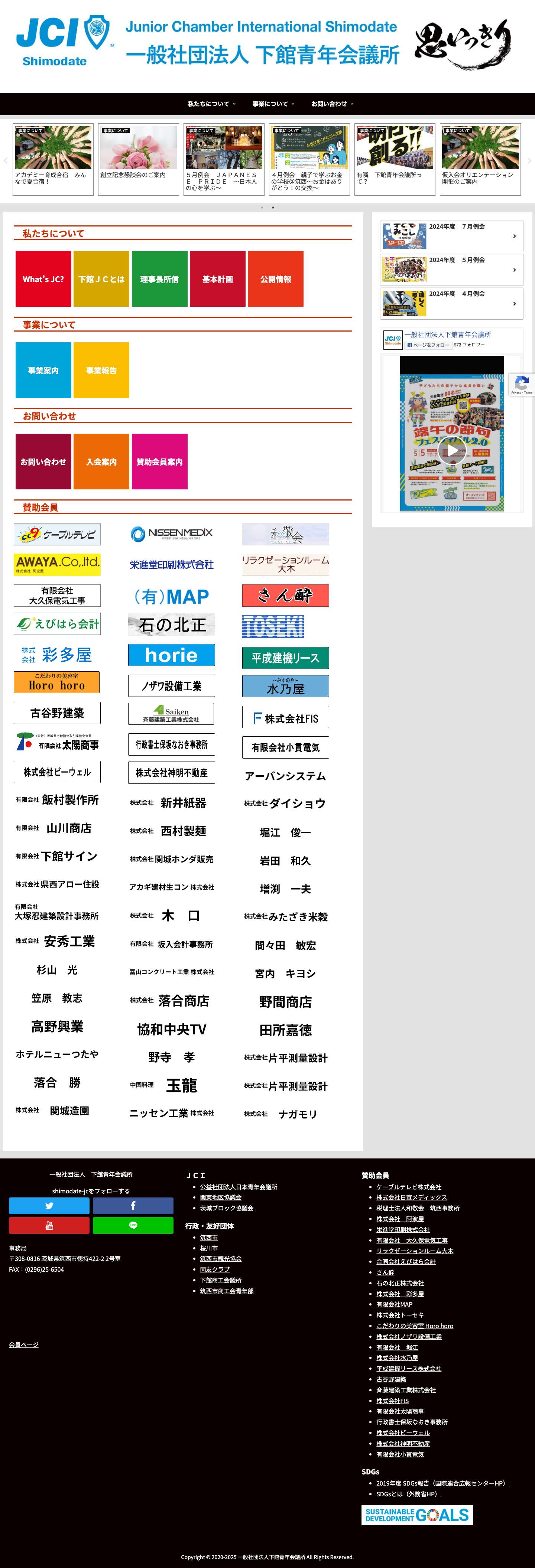This screenshot has width=535, height=1568.
Task: Open the 下館ＪＣとは tile
Action: click(x=101, y=279)
